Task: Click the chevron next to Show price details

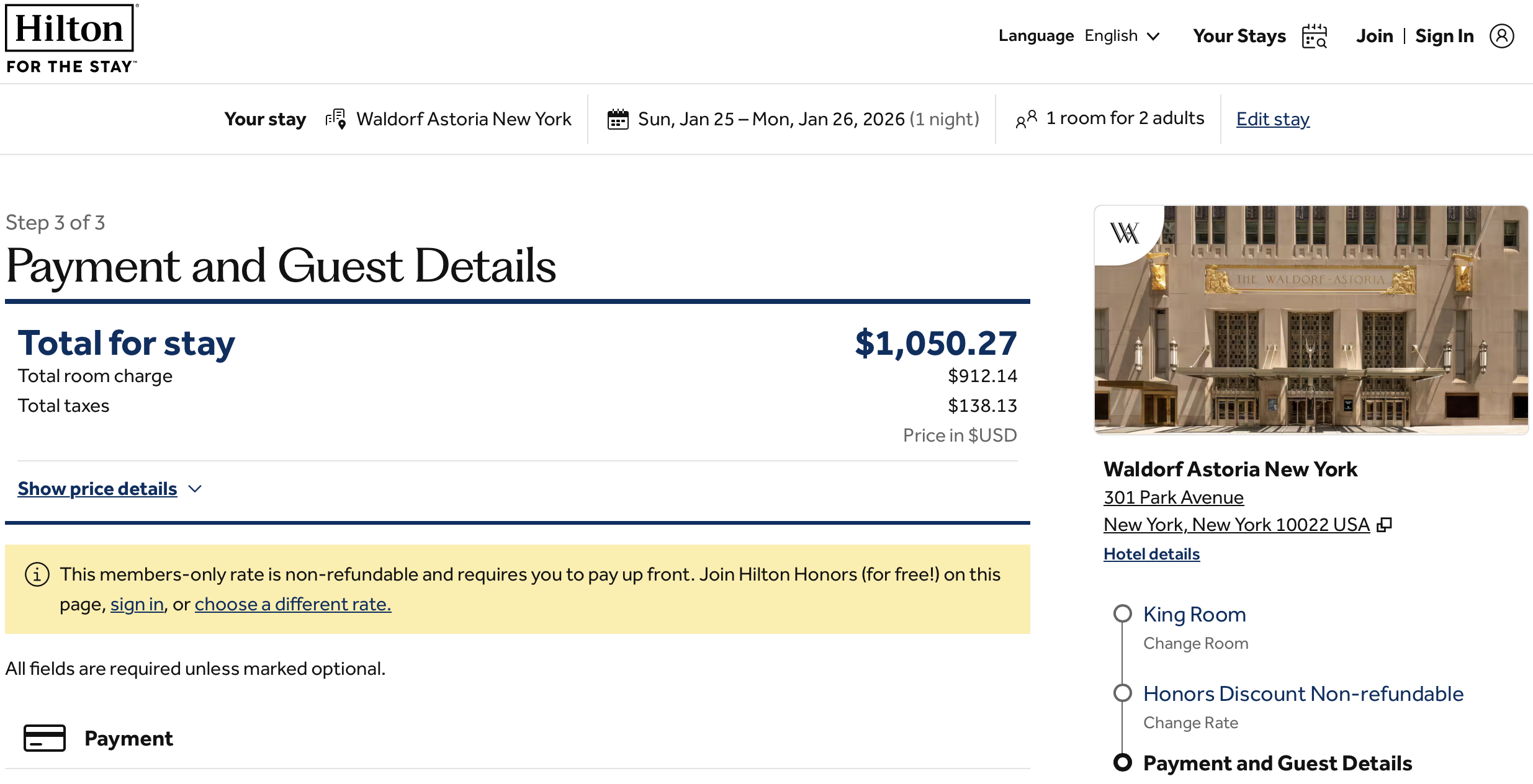Action: click(x=195, y=489)
